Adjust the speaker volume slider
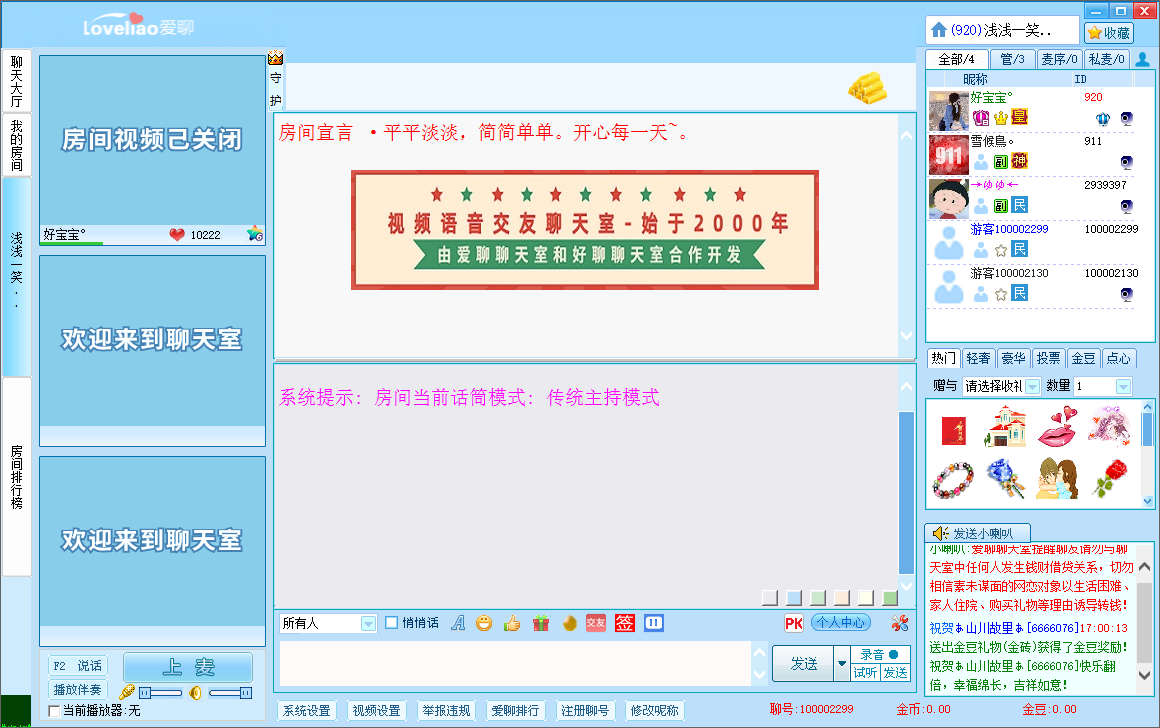This screenshot has width=1160, height=728. coord(230,693)
